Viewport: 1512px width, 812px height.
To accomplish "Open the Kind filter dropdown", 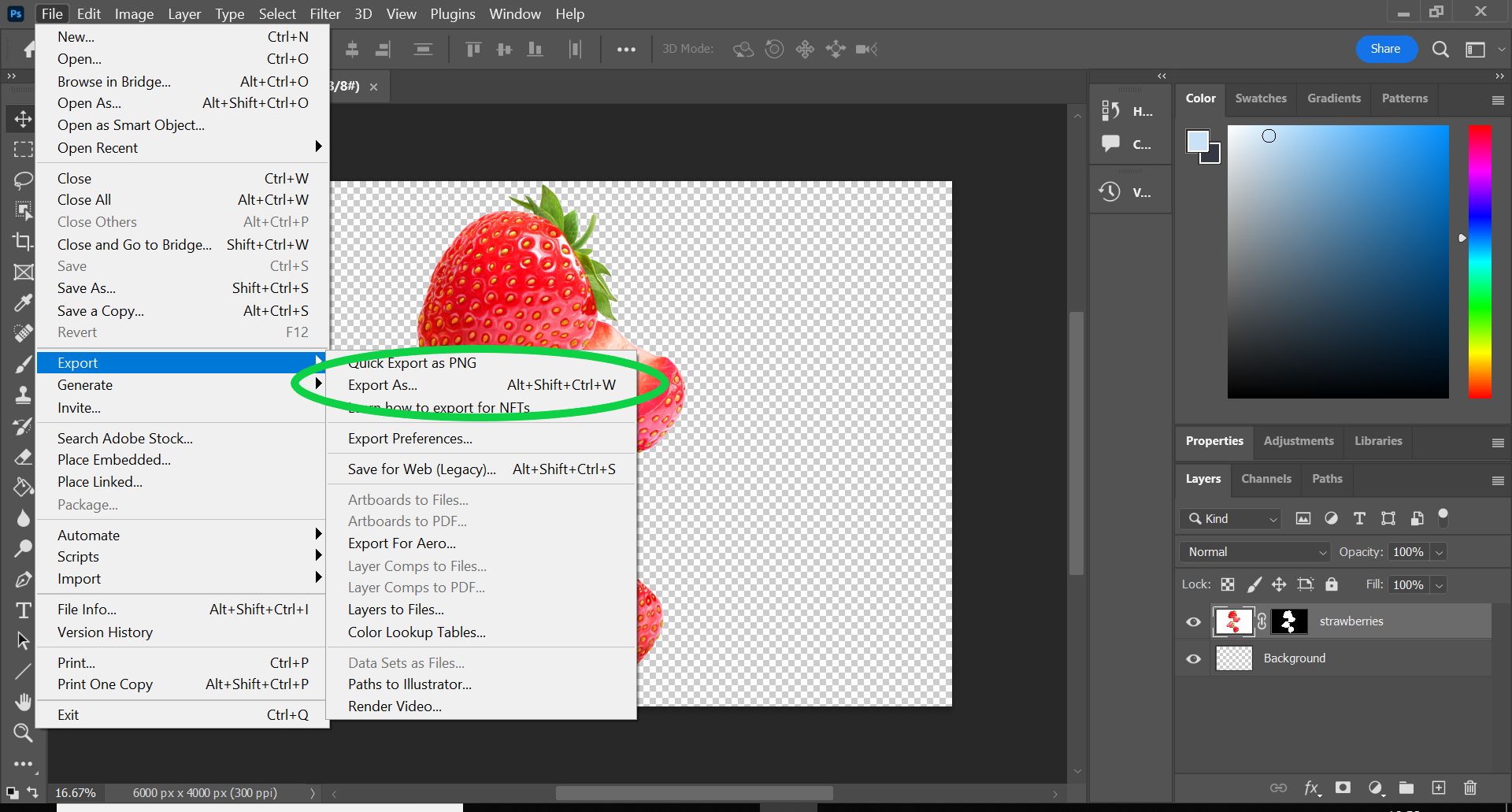I will point(1230,518).
